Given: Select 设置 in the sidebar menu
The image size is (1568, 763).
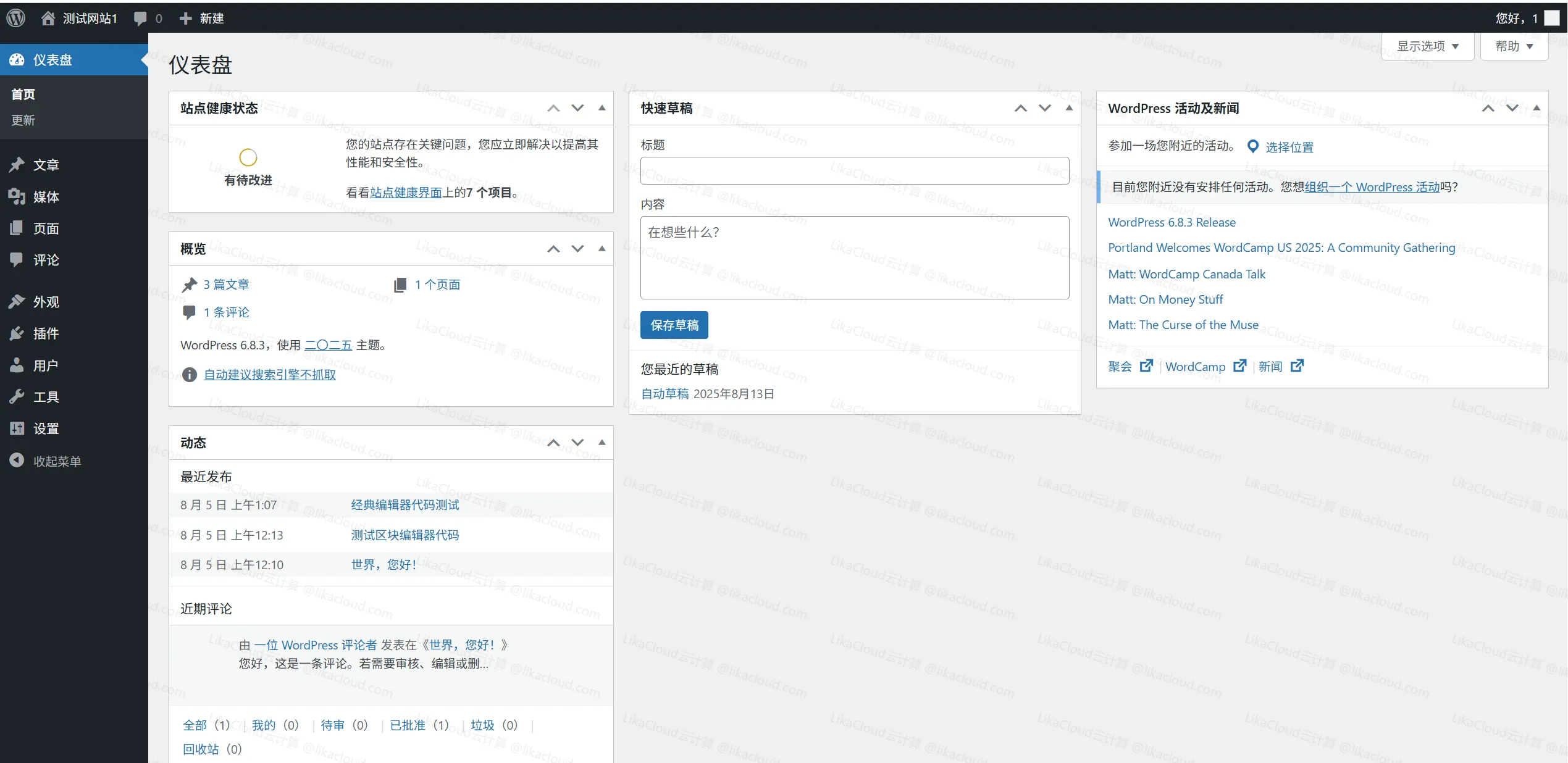Looking at the screenshot, I should tap(46, 428).
